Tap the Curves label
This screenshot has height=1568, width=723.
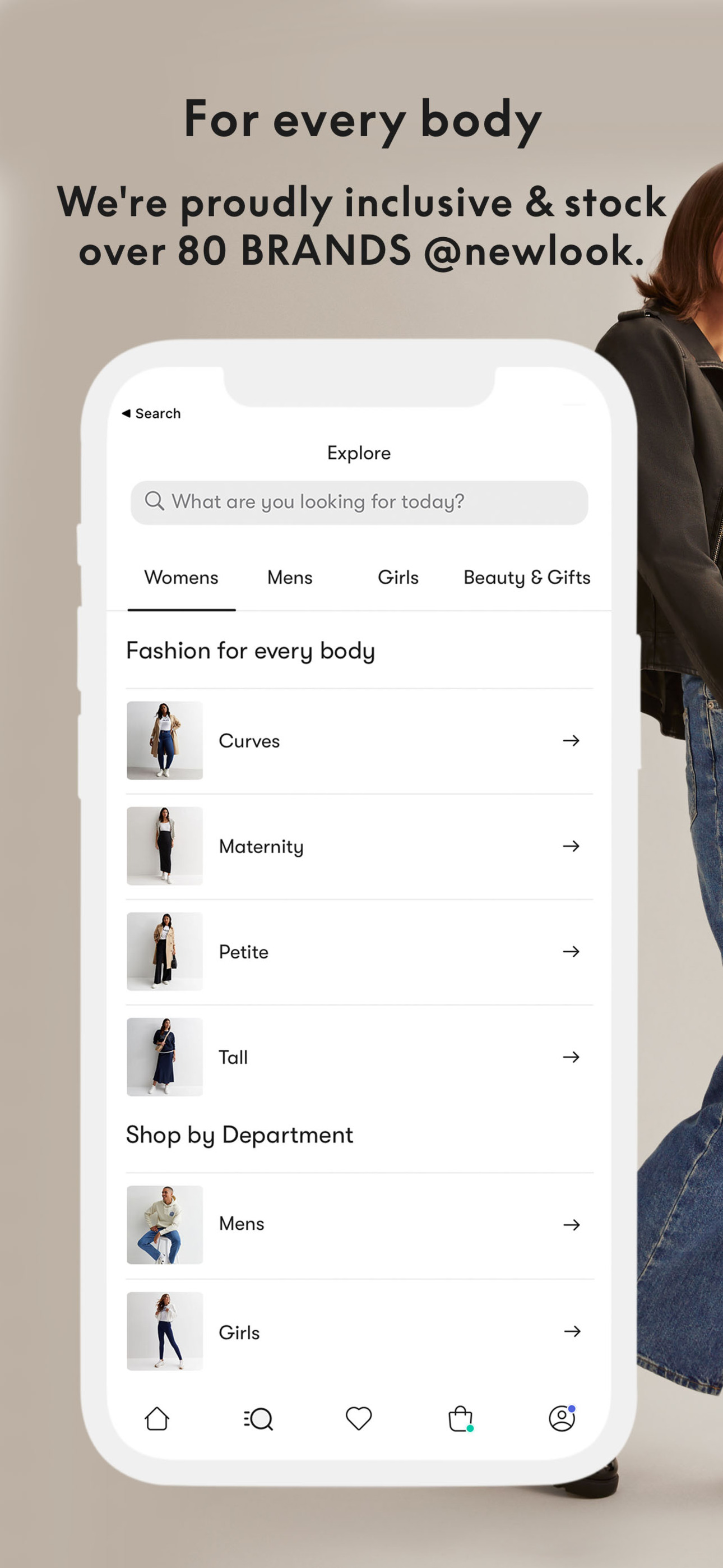point(249,741)
